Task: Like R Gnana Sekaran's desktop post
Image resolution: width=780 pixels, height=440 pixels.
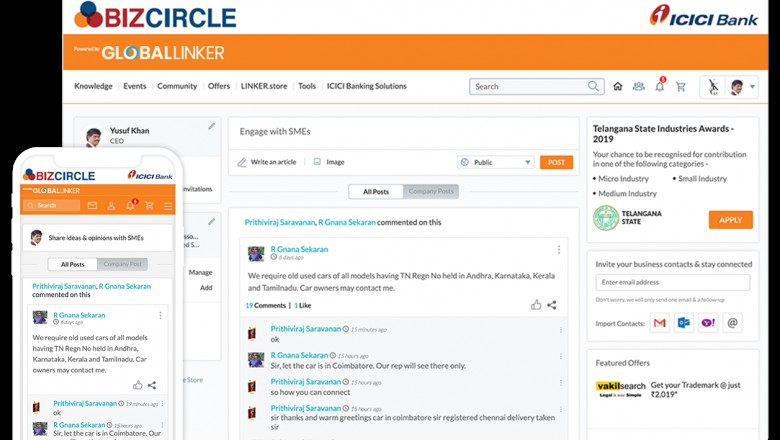Action: tap(536, 305)
